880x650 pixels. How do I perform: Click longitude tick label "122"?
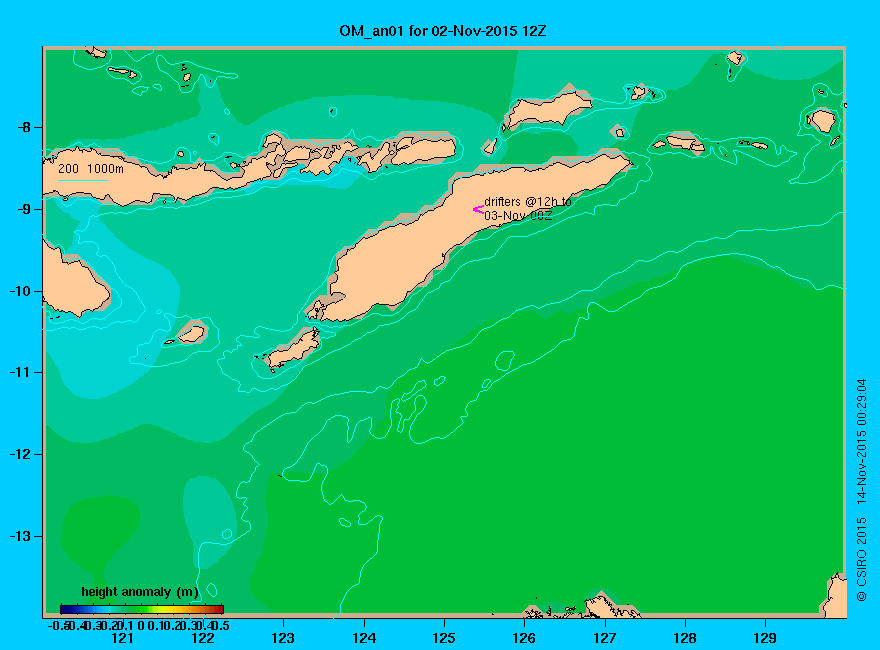(x=203, y=638)
